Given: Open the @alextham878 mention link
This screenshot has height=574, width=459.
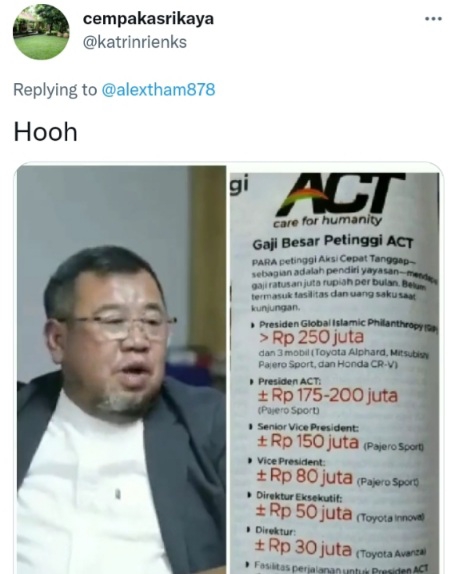Looking at the screenshot, I should click(158, 90).
